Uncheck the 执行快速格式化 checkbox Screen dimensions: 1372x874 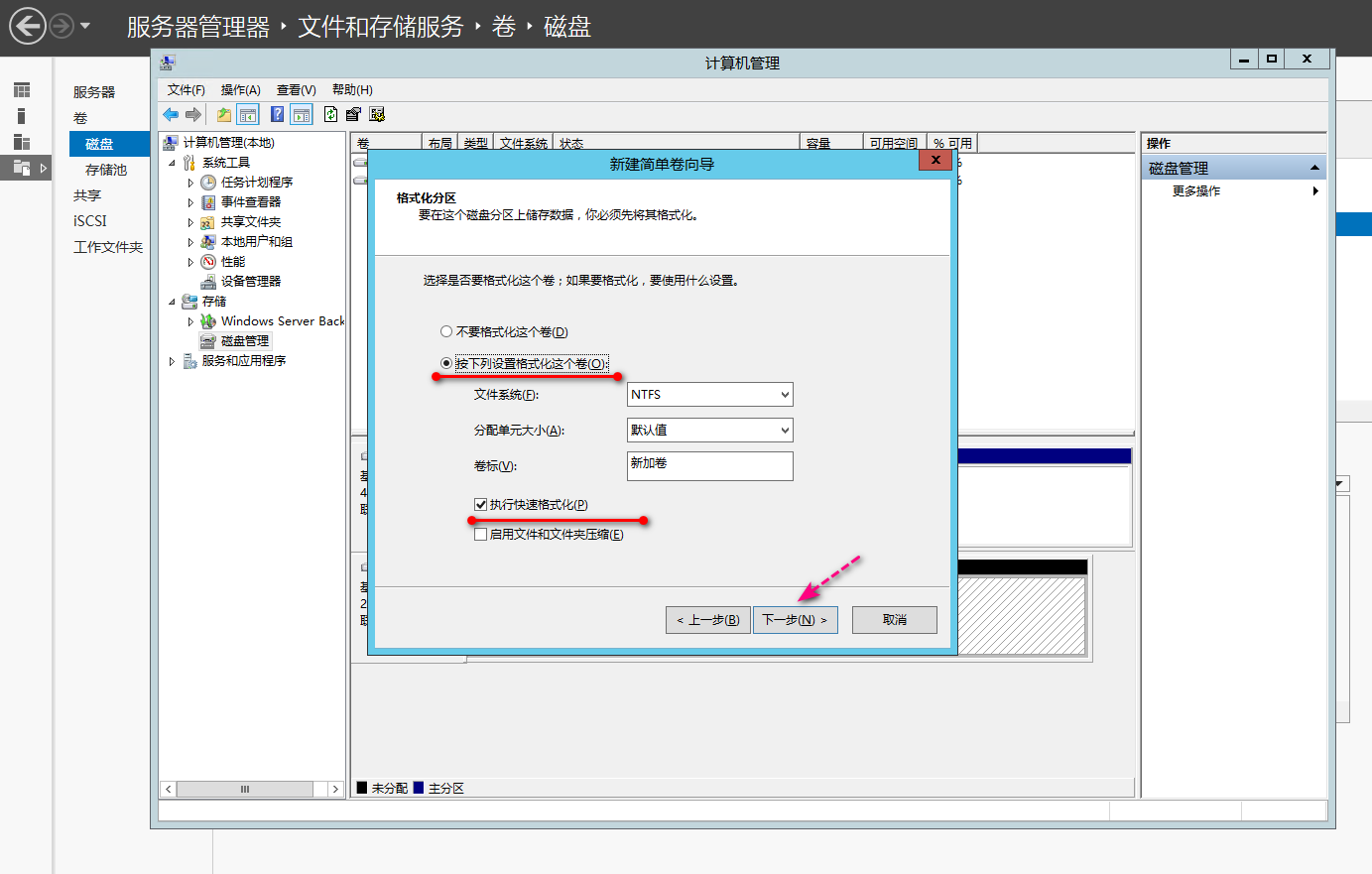[481, 505]
